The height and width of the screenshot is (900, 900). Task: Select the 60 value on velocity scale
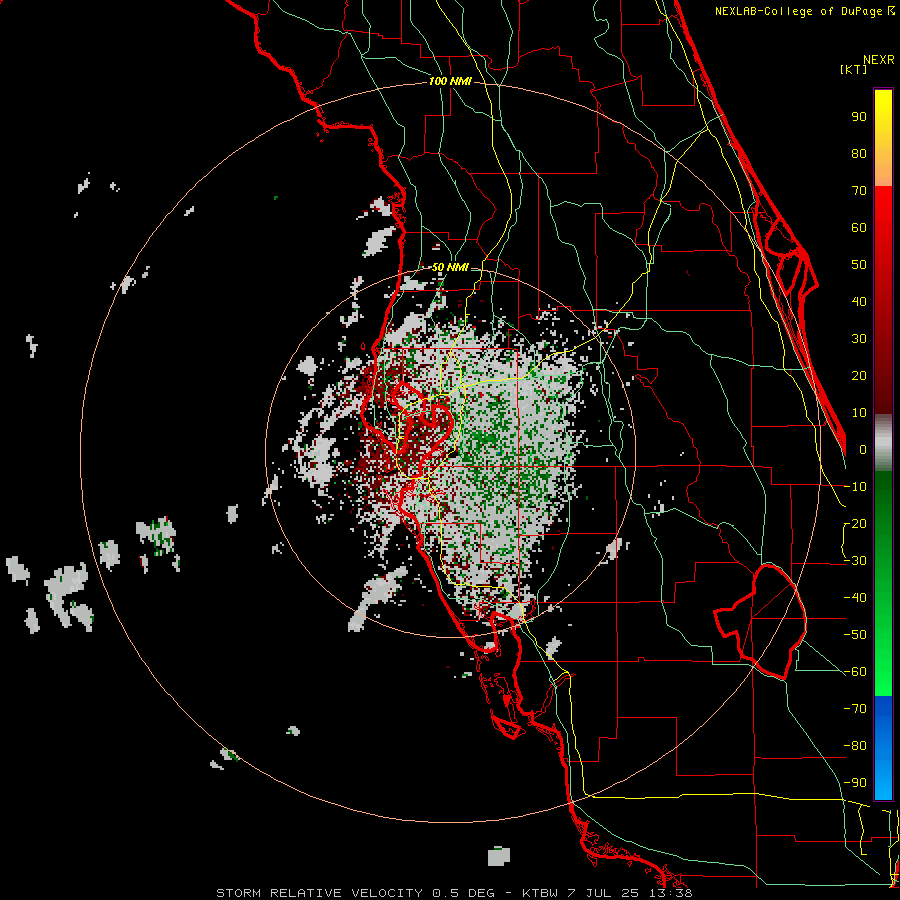coord(859,227)
